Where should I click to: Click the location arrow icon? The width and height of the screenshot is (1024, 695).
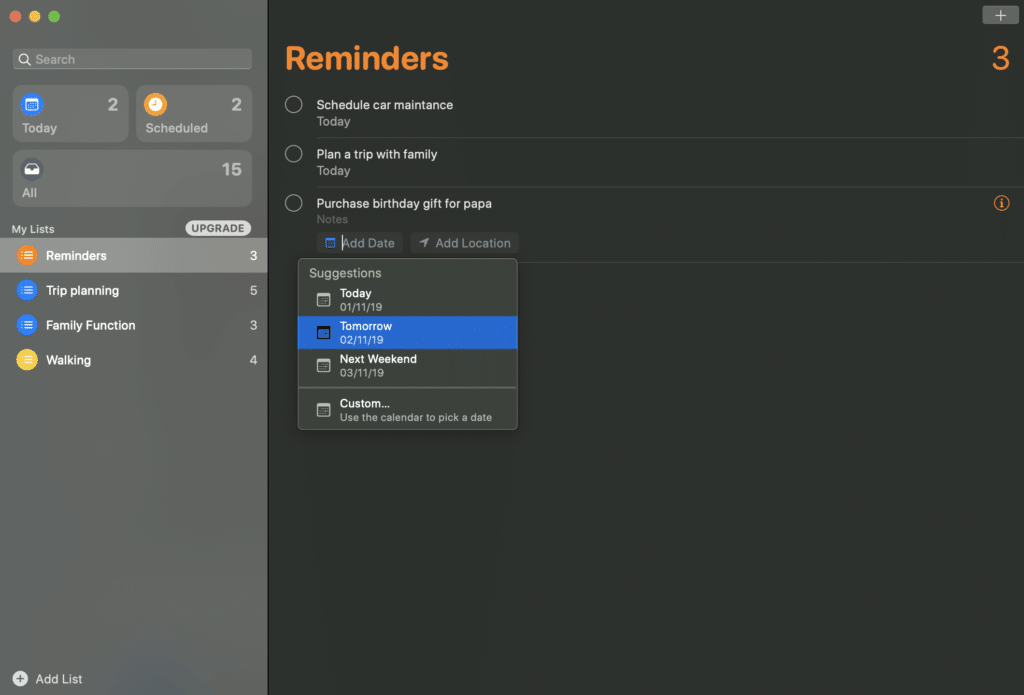(424, 242)
